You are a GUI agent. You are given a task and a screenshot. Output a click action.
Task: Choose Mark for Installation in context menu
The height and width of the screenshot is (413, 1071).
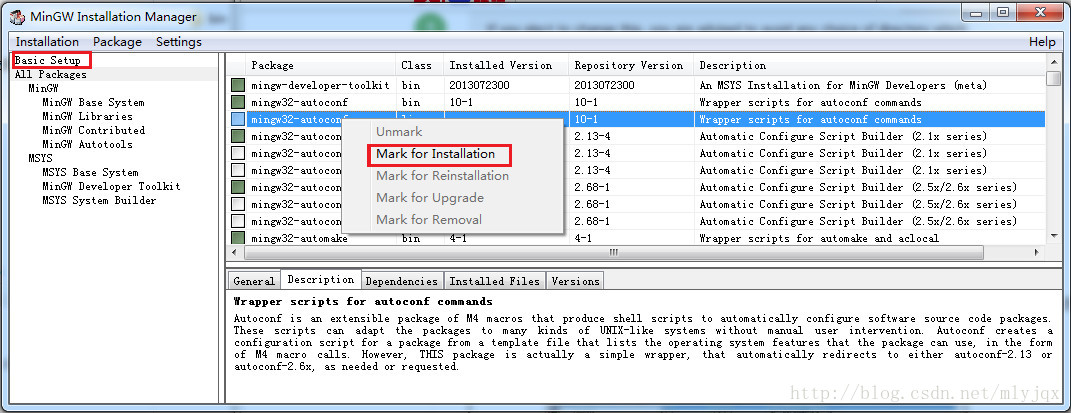(x=435, y=154)
